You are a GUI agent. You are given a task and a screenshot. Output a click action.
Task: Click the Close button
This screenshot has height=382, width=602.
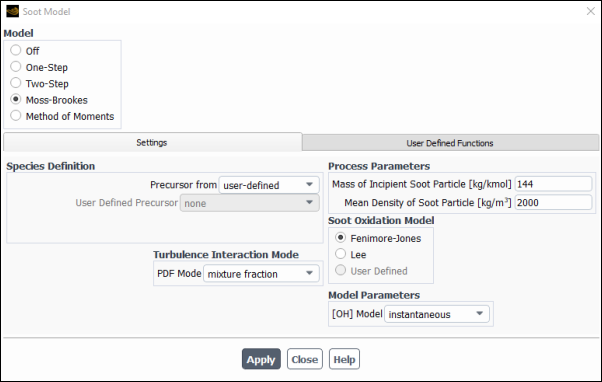pyautogui.click(x=304, y=359)
